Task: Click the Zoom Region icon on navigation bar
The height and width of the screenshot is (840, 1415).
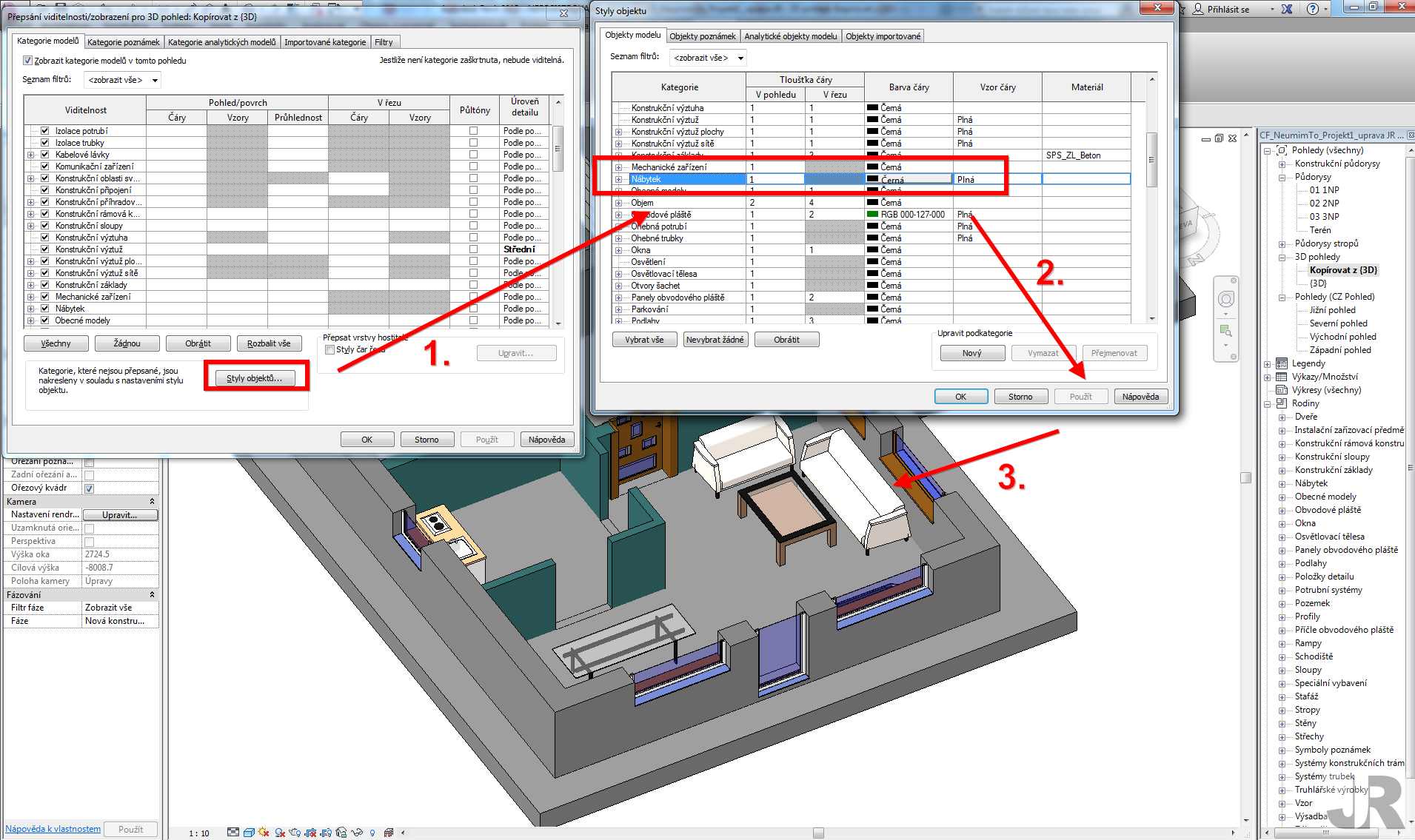Action: pos(1226,331)
